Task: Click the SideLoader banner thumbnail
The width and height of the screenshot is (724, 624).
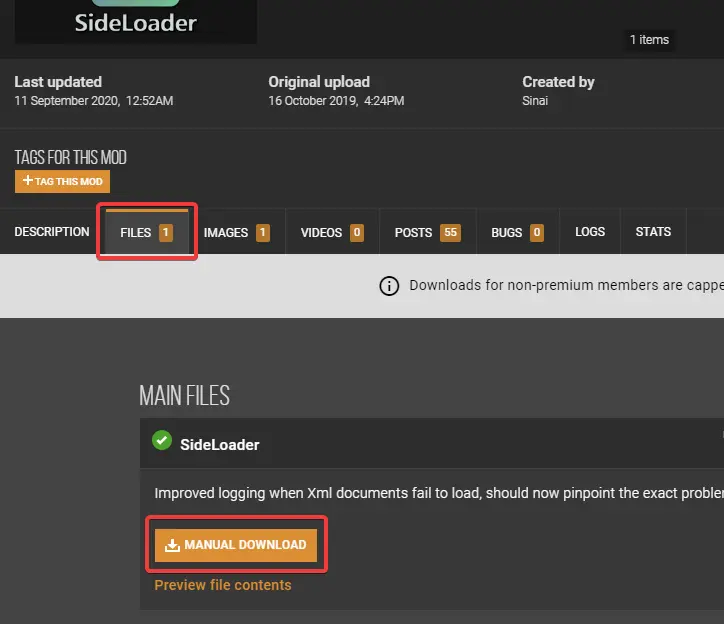Action: (x=136, y=21)
